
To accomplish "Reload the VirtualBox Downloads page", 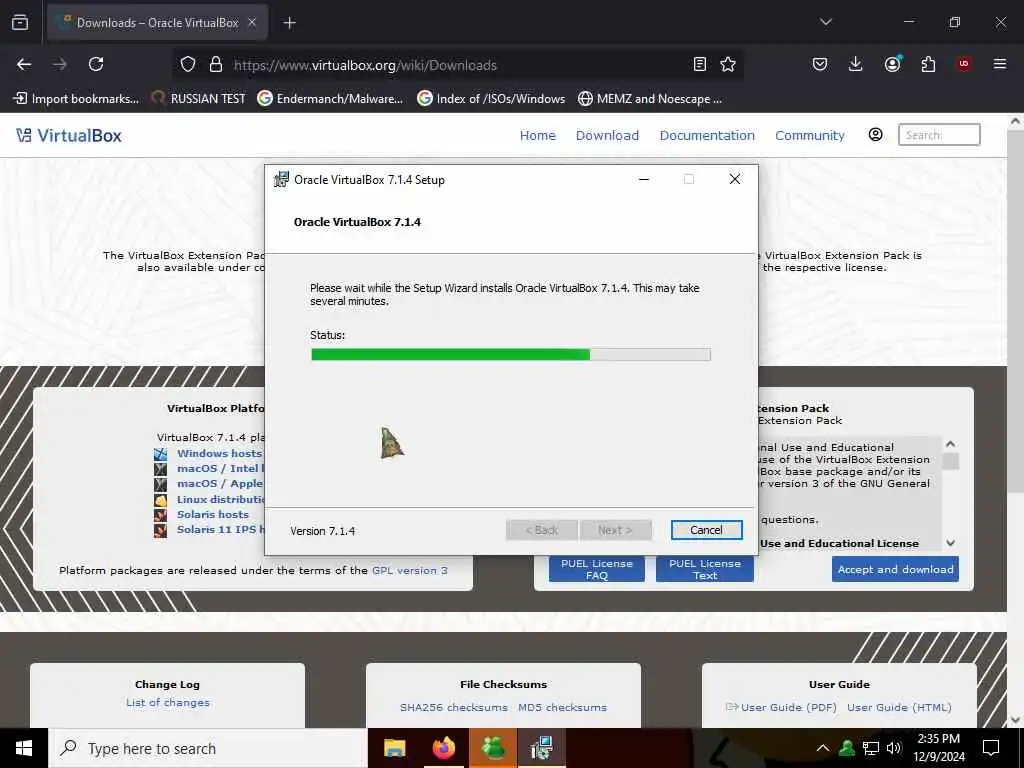I will (x=96, y=64).
